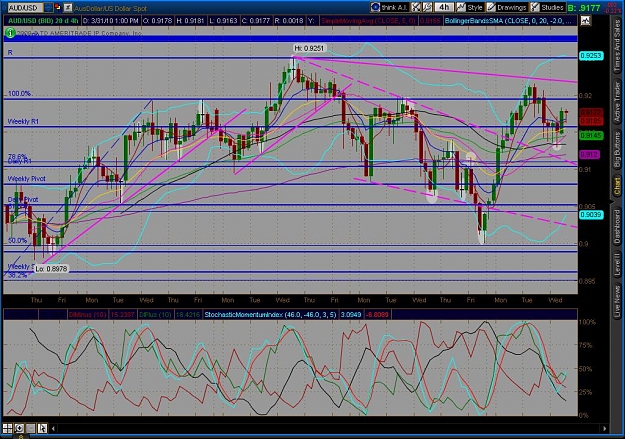Open the Big Buttons side tab
This screenshot has width=625, height=439.
click(617, 148)
